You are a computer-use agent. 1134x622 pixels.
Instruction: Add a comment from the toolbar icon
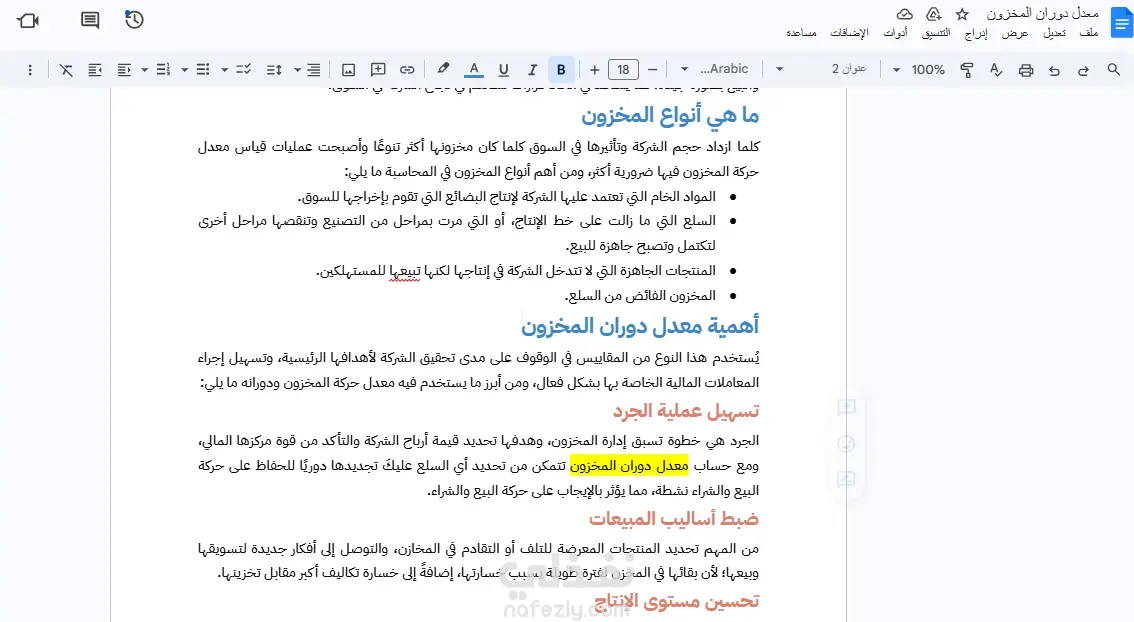pyautogui.click(x=378, y=69)
